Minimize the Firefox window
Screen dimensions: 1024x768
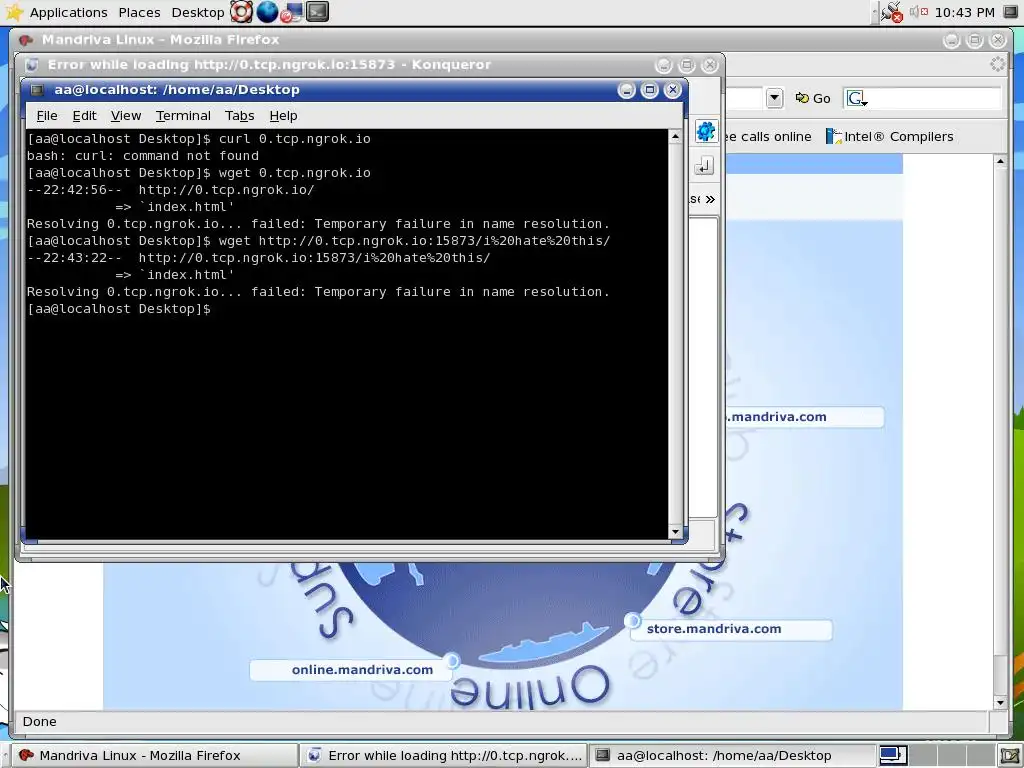pos(952,40)
